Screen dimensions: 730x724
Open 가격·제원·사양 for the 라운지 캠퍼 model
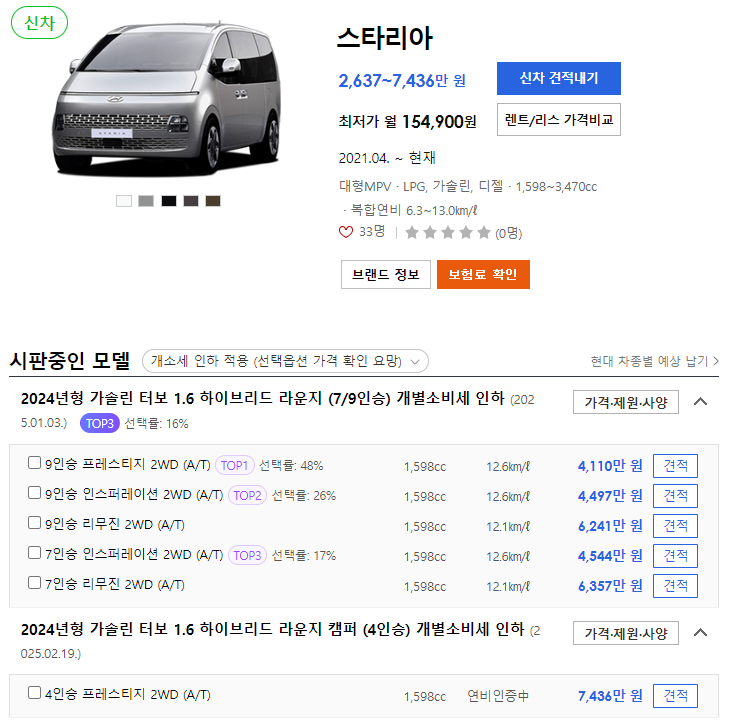626,633
